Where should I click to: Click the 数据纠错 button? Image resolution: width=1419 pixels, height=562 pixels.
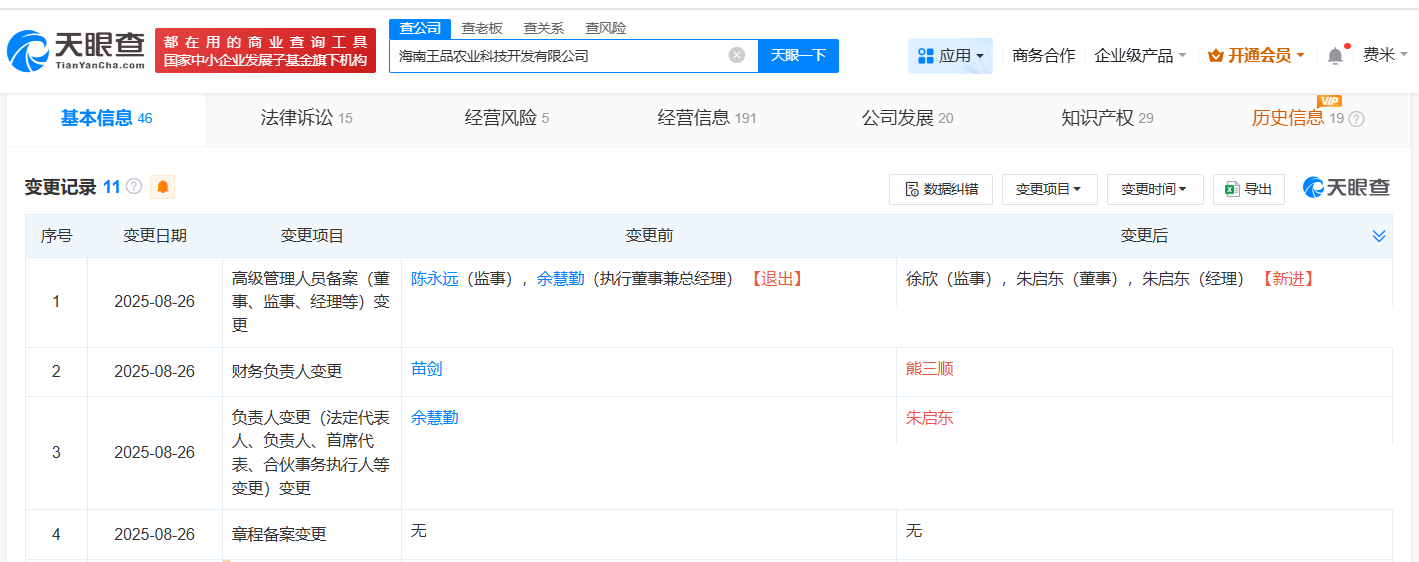(940, 189)
